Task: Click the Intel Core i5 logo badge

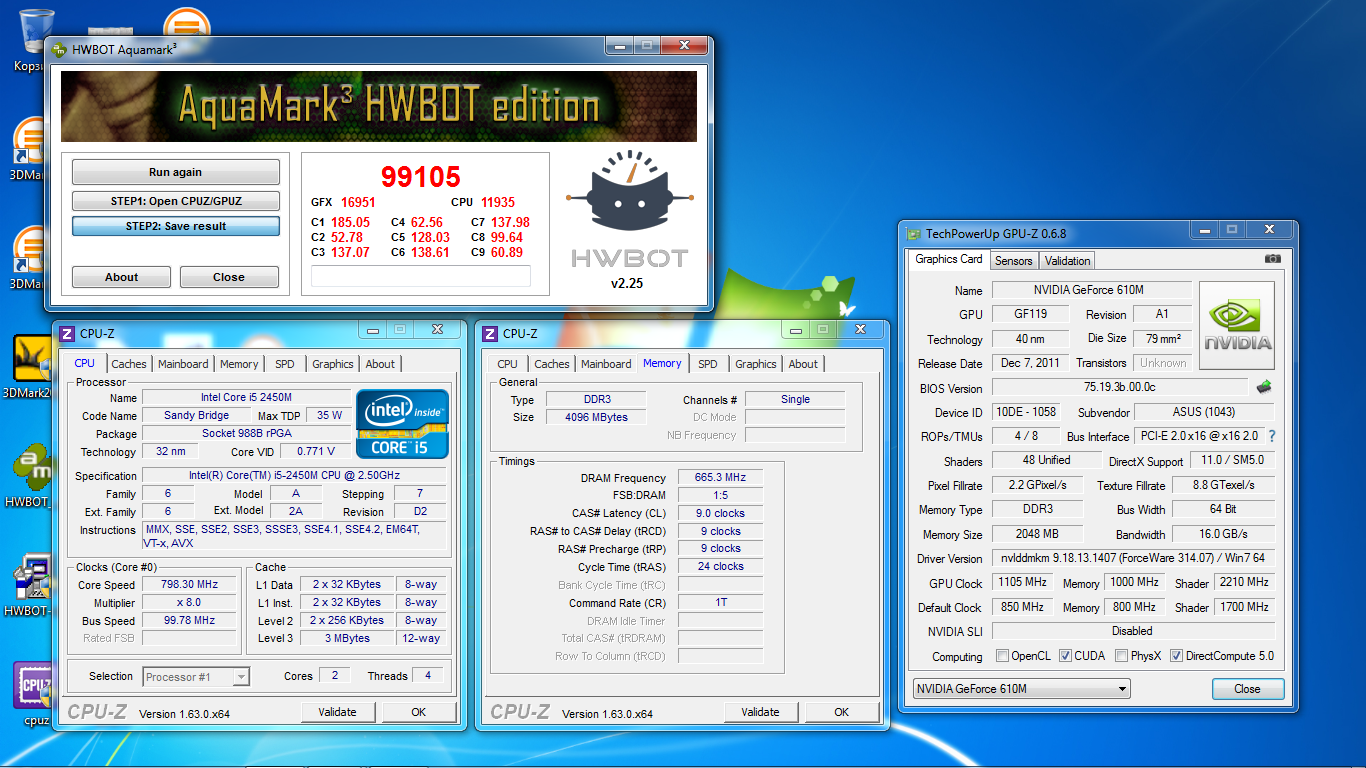Action: [x=403, y=424]
